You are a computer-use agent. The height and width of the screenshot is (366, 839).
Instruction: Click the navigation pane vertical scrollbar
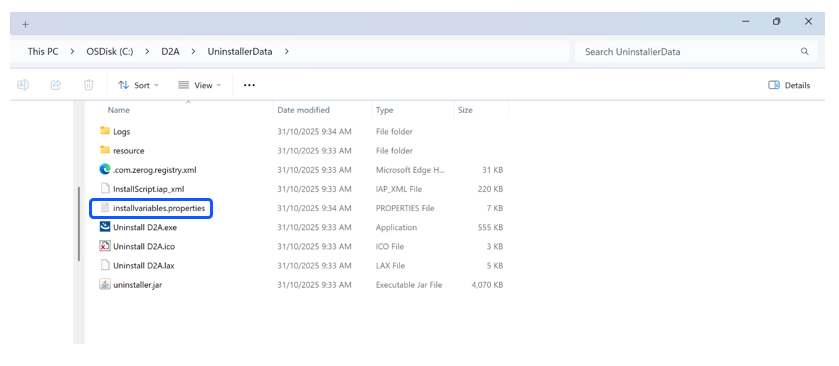click(79, 223)
